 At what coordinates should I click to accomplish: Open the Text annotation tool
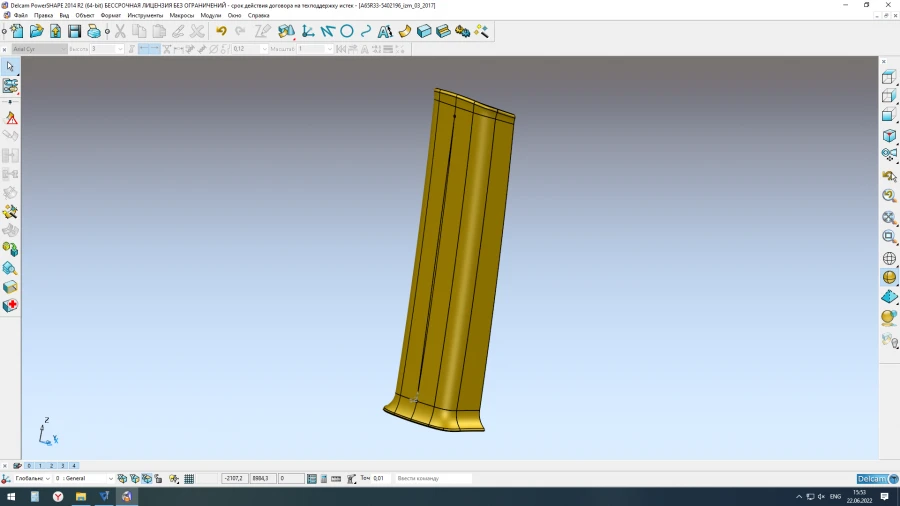(385, 31)
